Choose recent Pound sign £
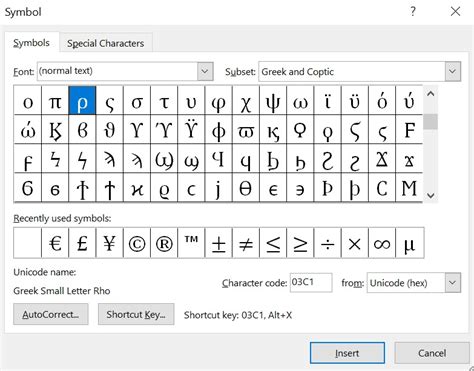Screen dimensions: 474x371 82,243
